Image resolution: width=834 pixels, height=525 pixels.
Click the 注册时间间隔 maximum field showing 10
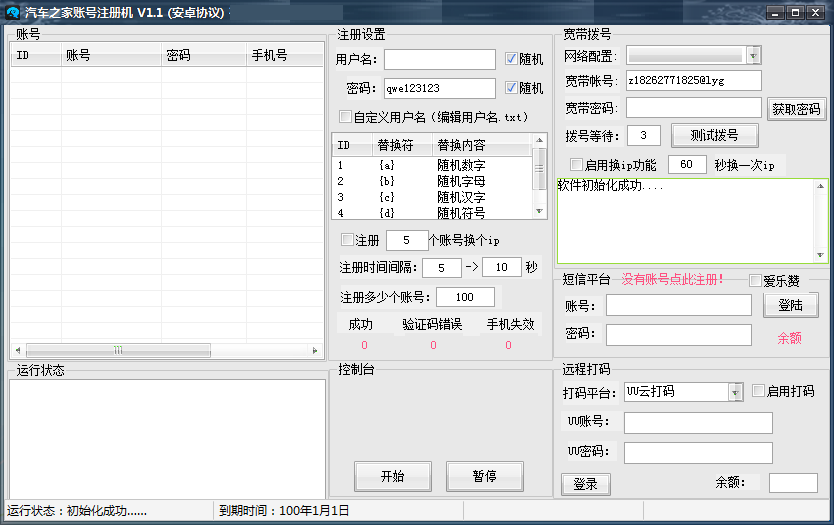click(x=502, y=267)
